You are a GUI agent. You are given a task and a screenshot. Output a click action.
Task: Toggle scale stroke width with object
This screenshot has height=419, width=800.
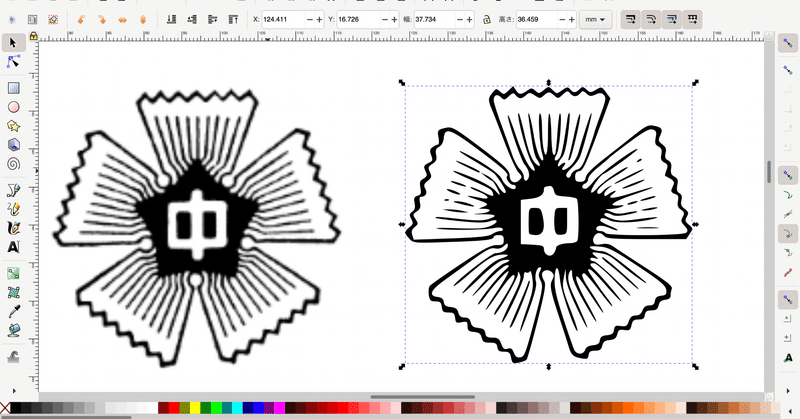click(631, 19)
